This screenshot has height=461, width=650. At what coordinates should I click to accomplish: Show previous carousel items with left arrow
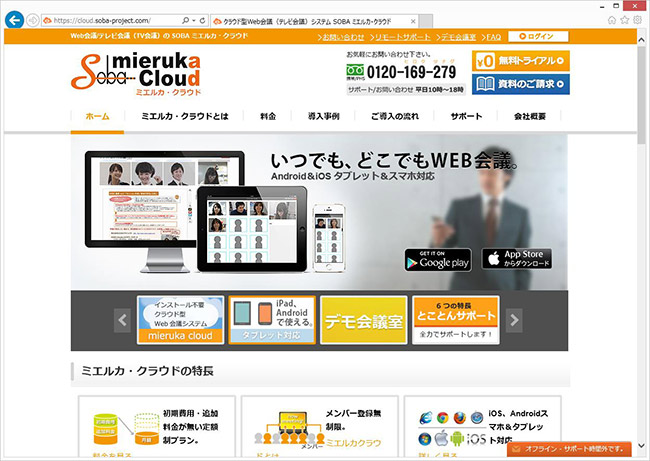coord(122,320)
